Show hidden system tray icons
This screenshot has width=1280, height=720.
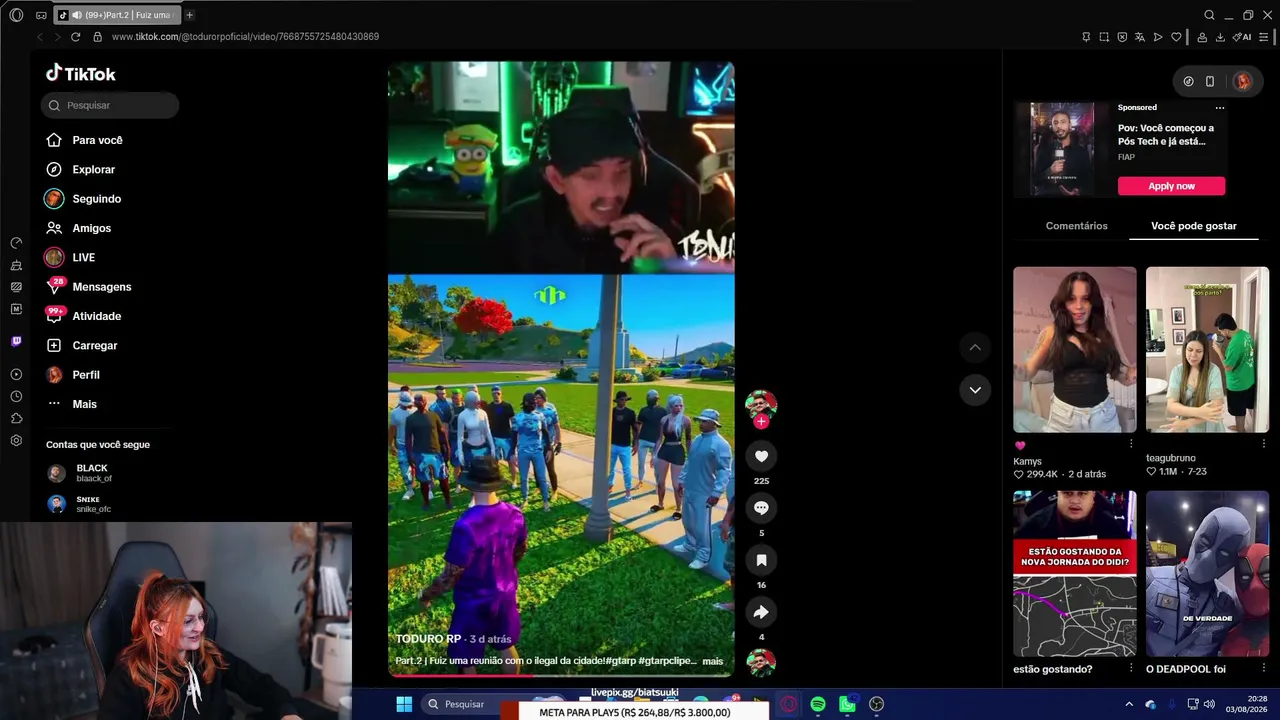point(1129,704)
